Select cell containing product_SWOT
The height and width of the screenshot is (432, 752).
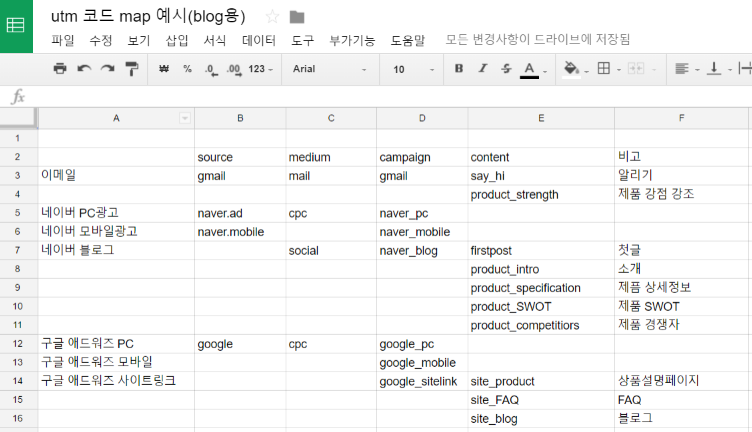tap(541, 306)
